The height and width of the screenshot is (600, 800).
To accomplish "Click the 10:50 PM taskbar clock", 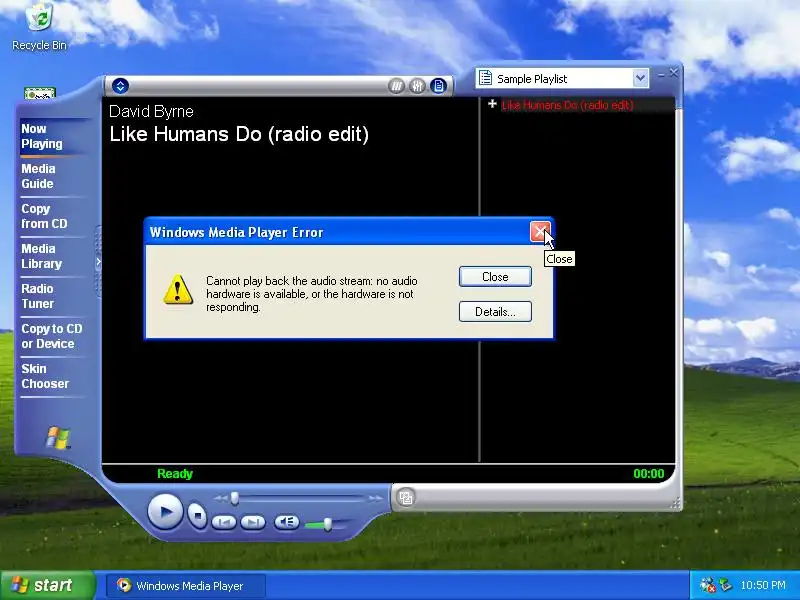I will pyautogui.click(x=763, y=585).
